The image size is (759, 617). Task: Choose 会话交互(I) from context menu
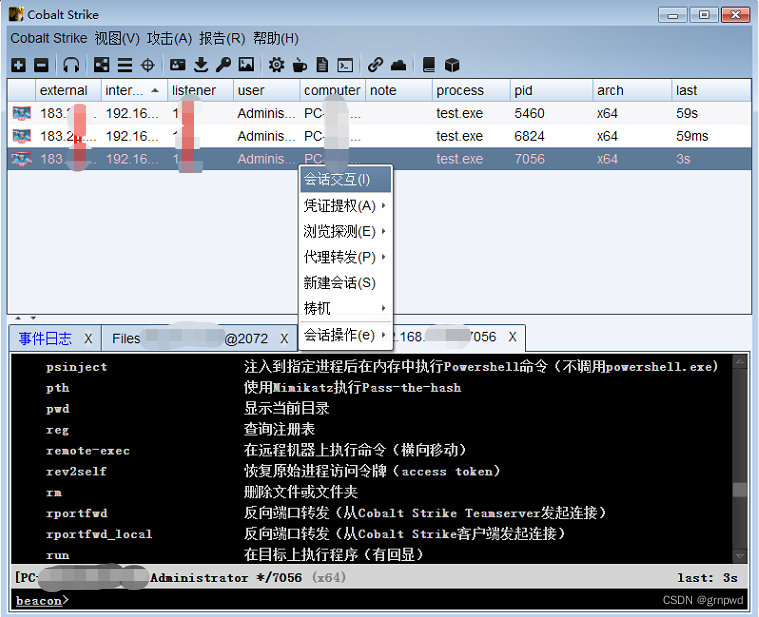point(345,180)
